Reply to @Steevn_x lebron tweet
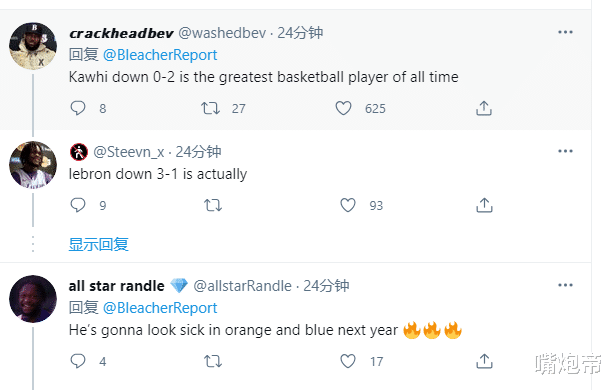 point(78,205)
